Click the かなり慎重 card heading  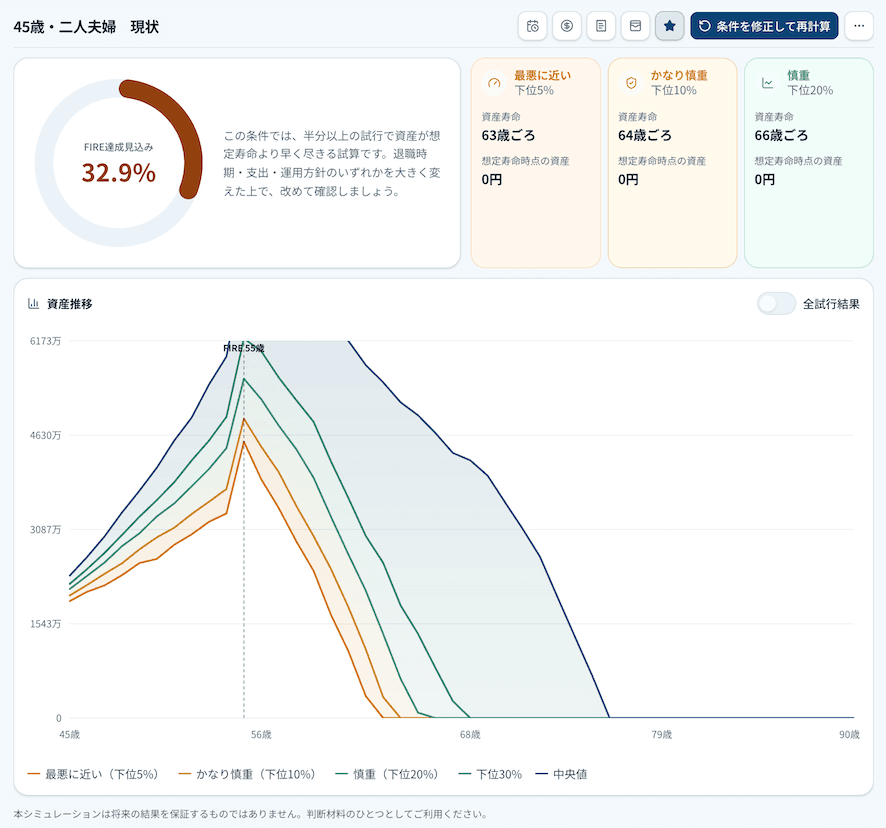[679, 75]
